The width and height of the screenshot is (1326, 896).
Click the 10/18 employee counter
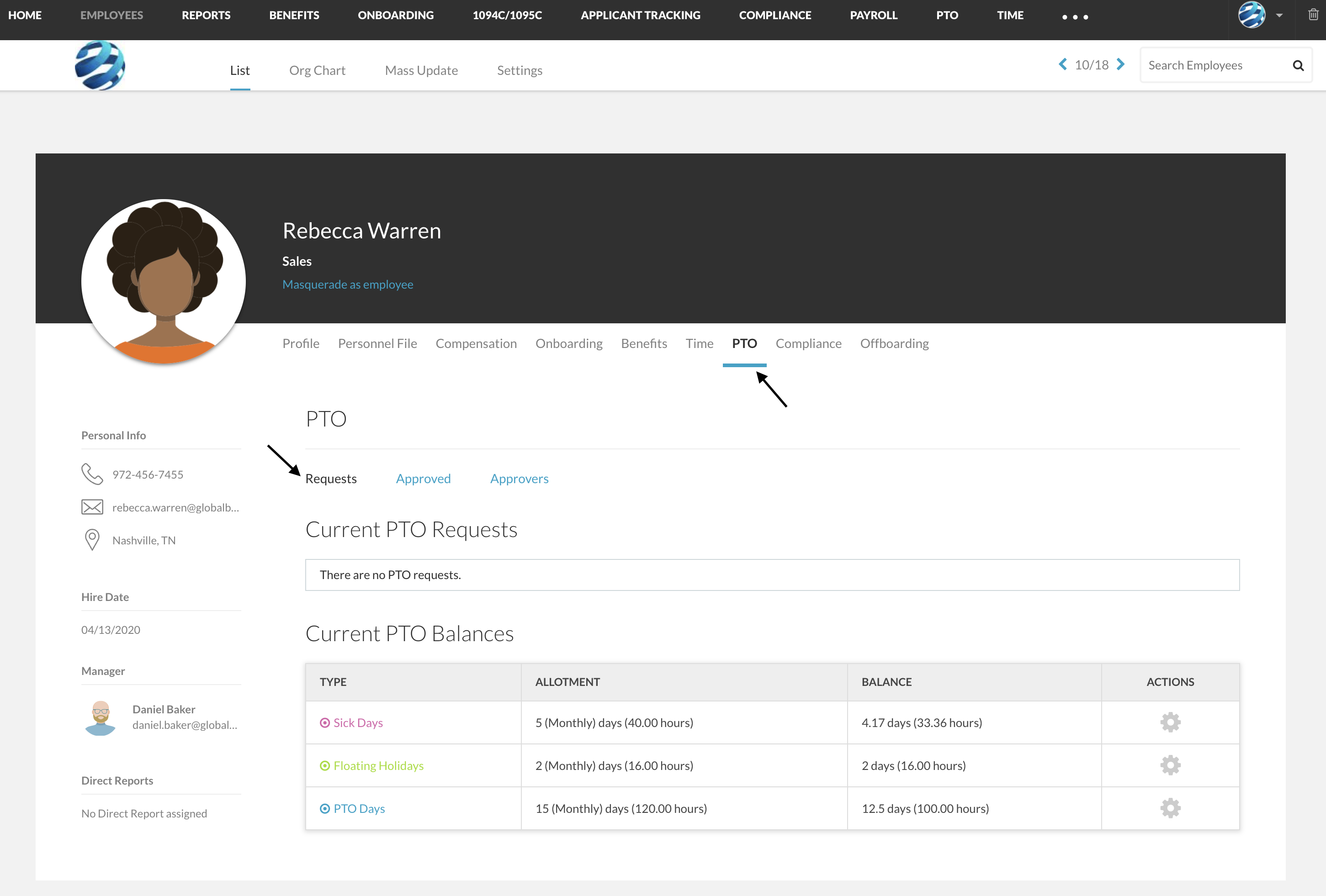(x=1092, y=65)
